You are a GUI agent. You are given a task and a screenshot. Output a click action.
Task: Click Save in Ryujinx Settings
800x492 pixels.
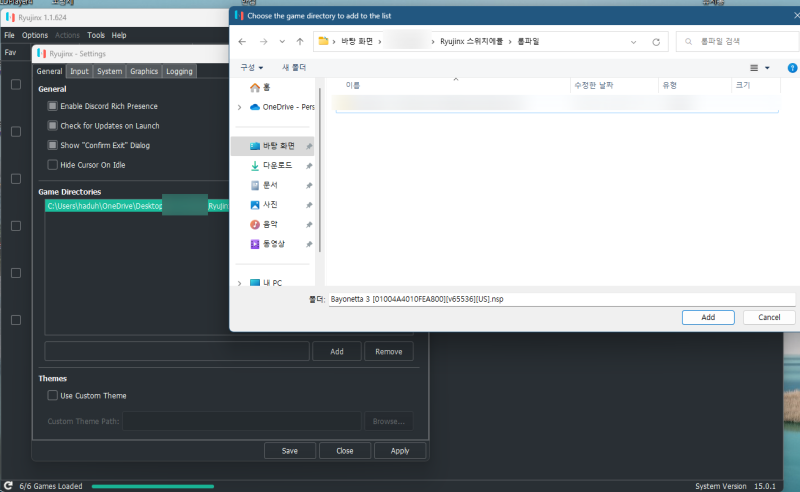pyautogui.click(x=290, y=451)
